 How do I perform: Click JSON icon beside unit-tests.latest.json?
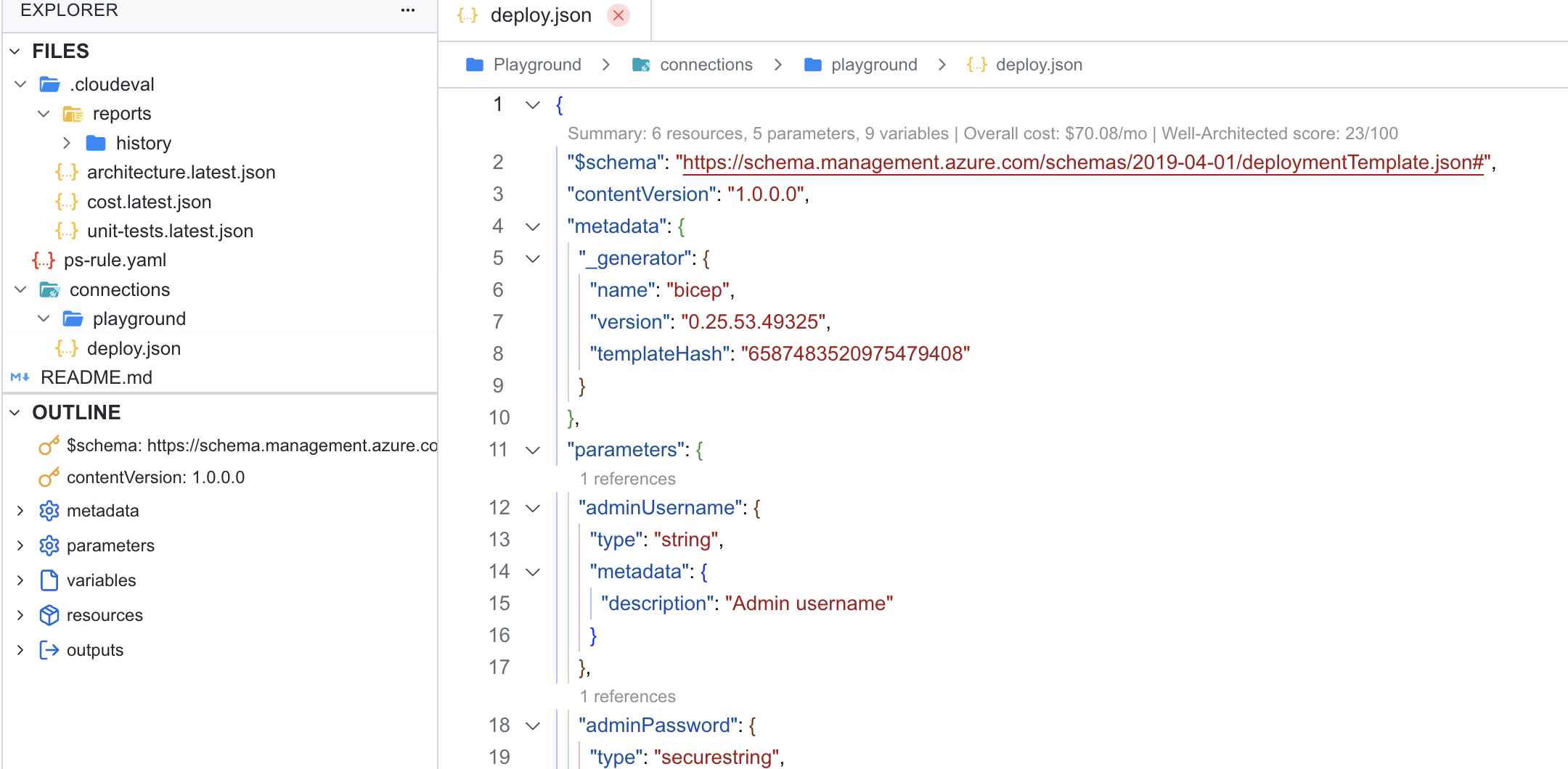(67, 231)
